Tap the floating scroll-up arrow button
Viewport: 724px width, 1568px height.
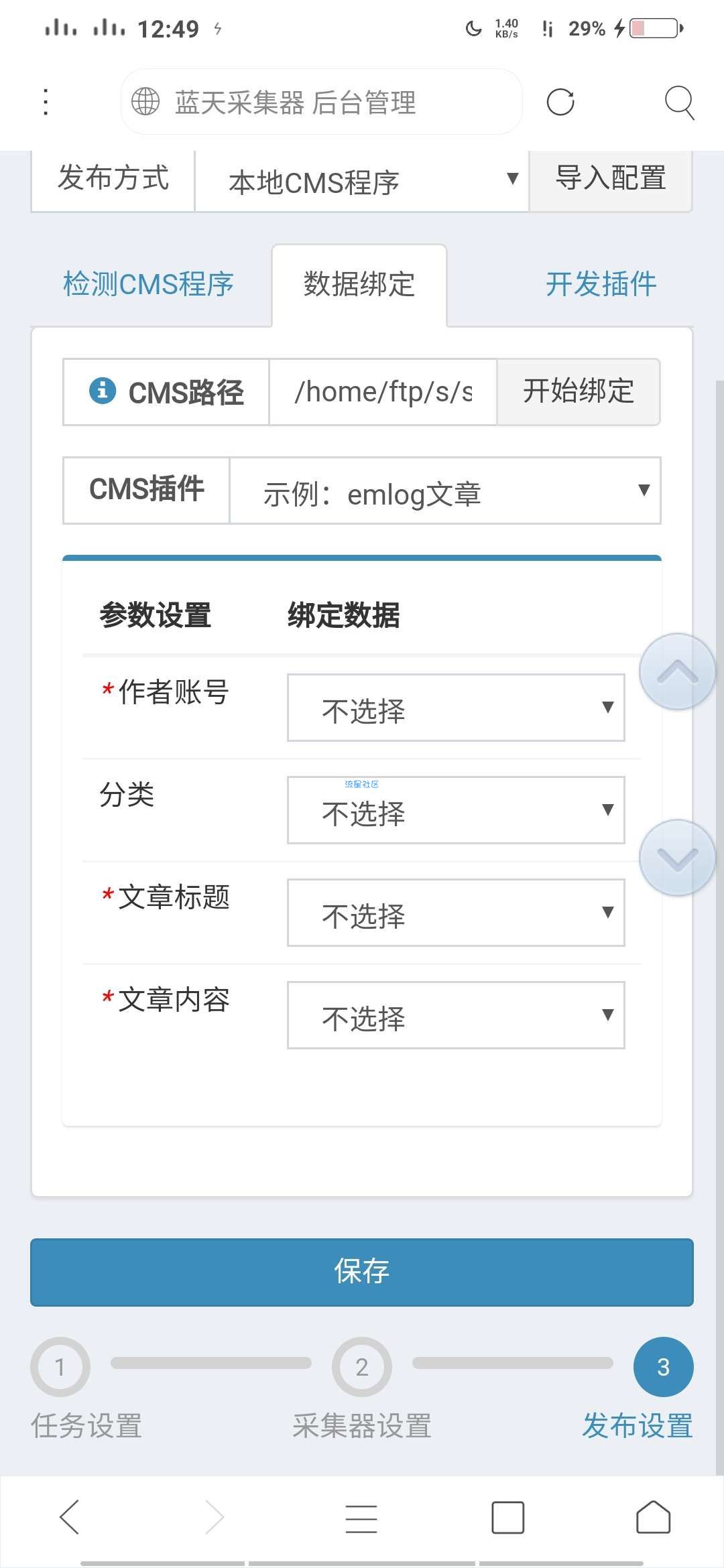pos(677,671)
